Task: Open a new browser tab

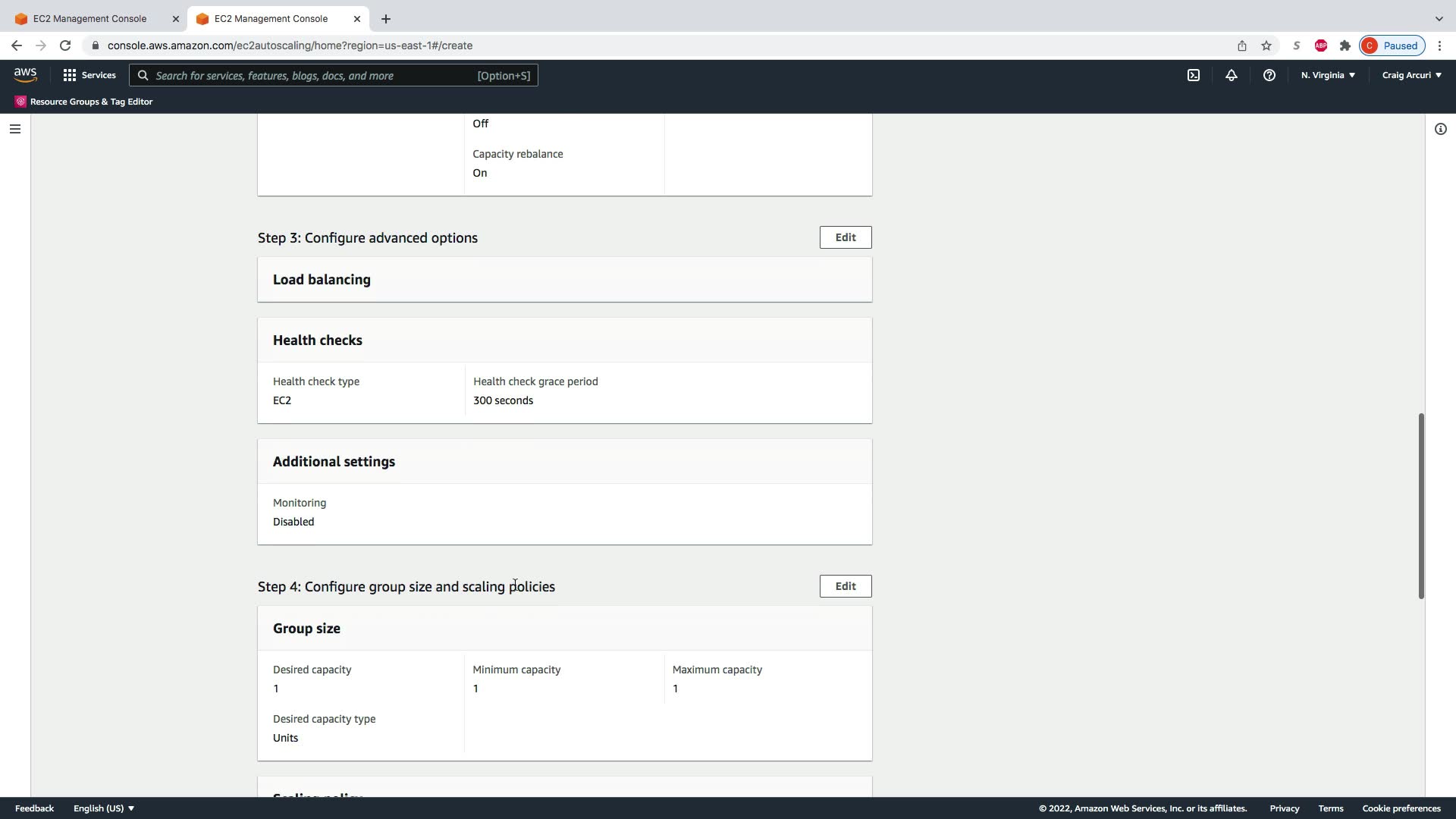Action: pyautogui.click(x=386, y=18)
